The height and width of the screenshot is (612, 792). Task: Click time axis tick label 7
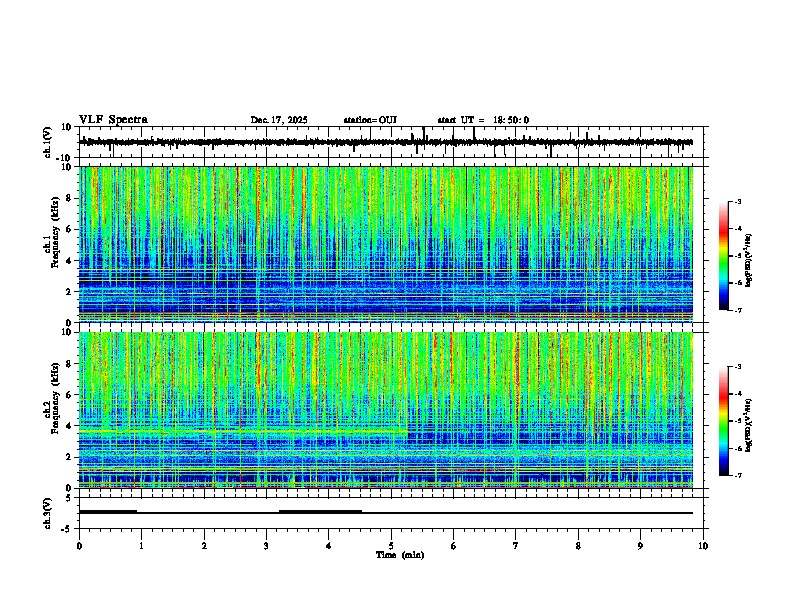(516, 546)
